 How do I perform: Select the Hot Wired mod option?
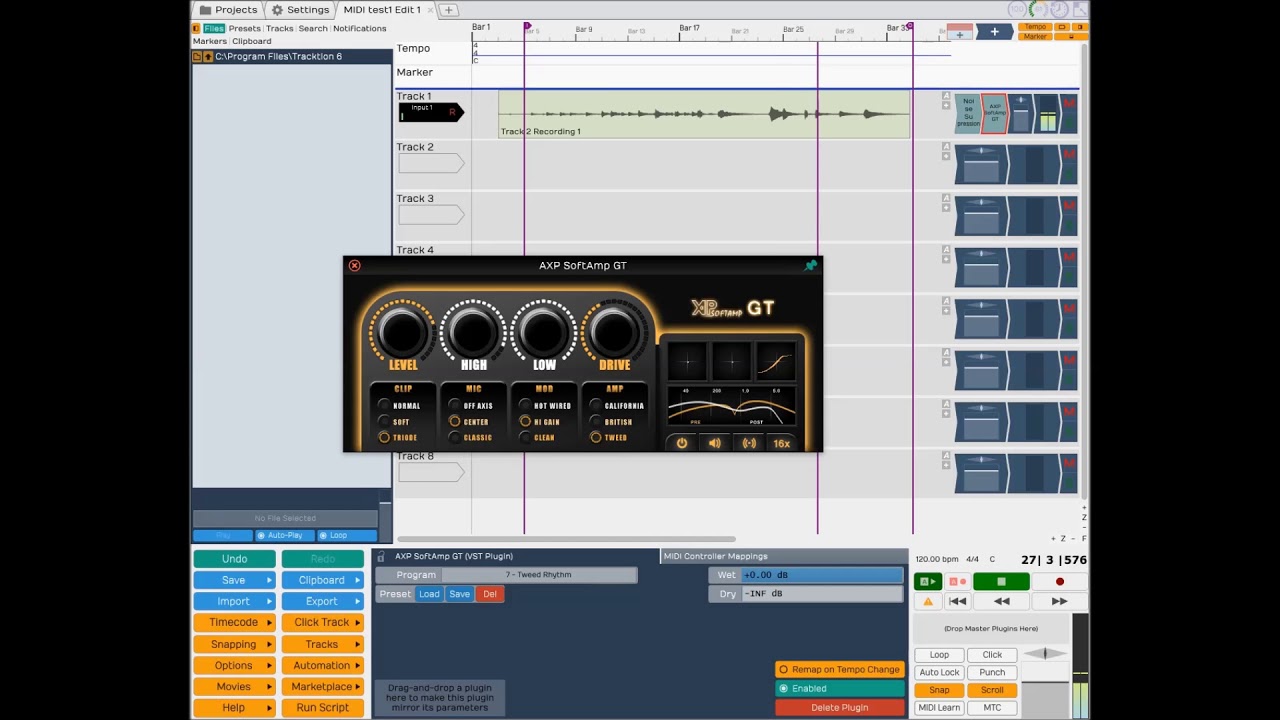tap(544, 406)
